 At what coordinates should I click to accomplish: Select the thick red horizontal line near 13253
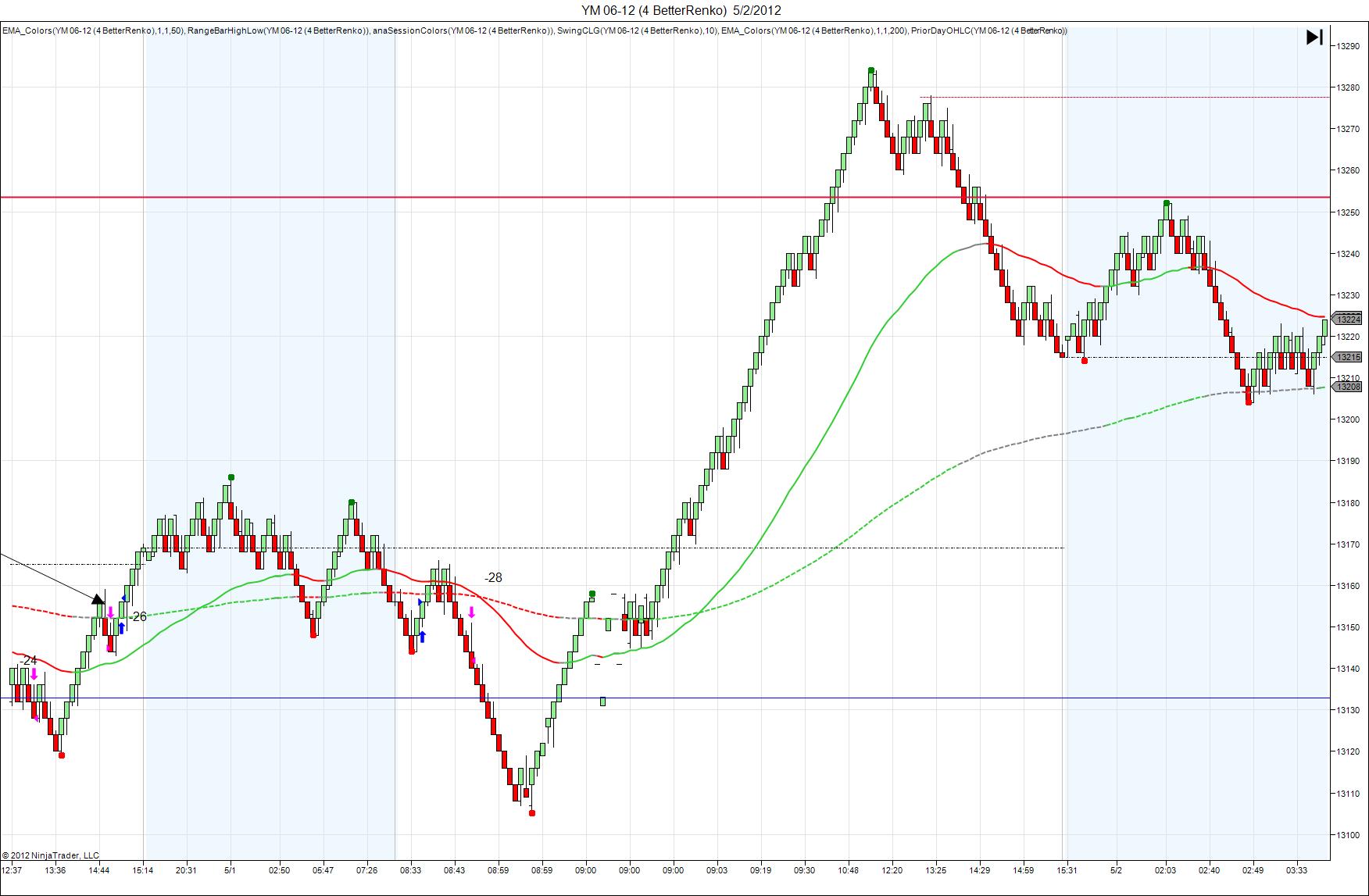coord(665,197)
